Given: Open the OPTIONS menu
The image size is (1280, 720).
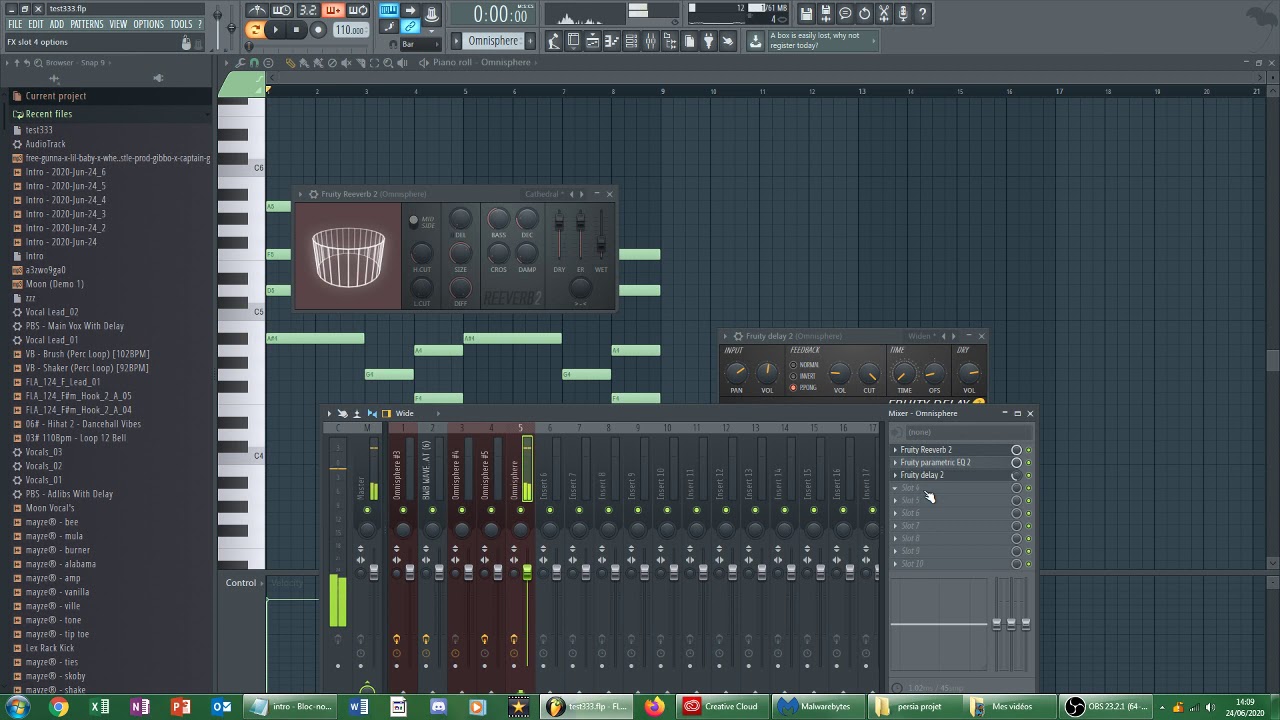Looking at the screenshot, I should (x=148, y=24).
